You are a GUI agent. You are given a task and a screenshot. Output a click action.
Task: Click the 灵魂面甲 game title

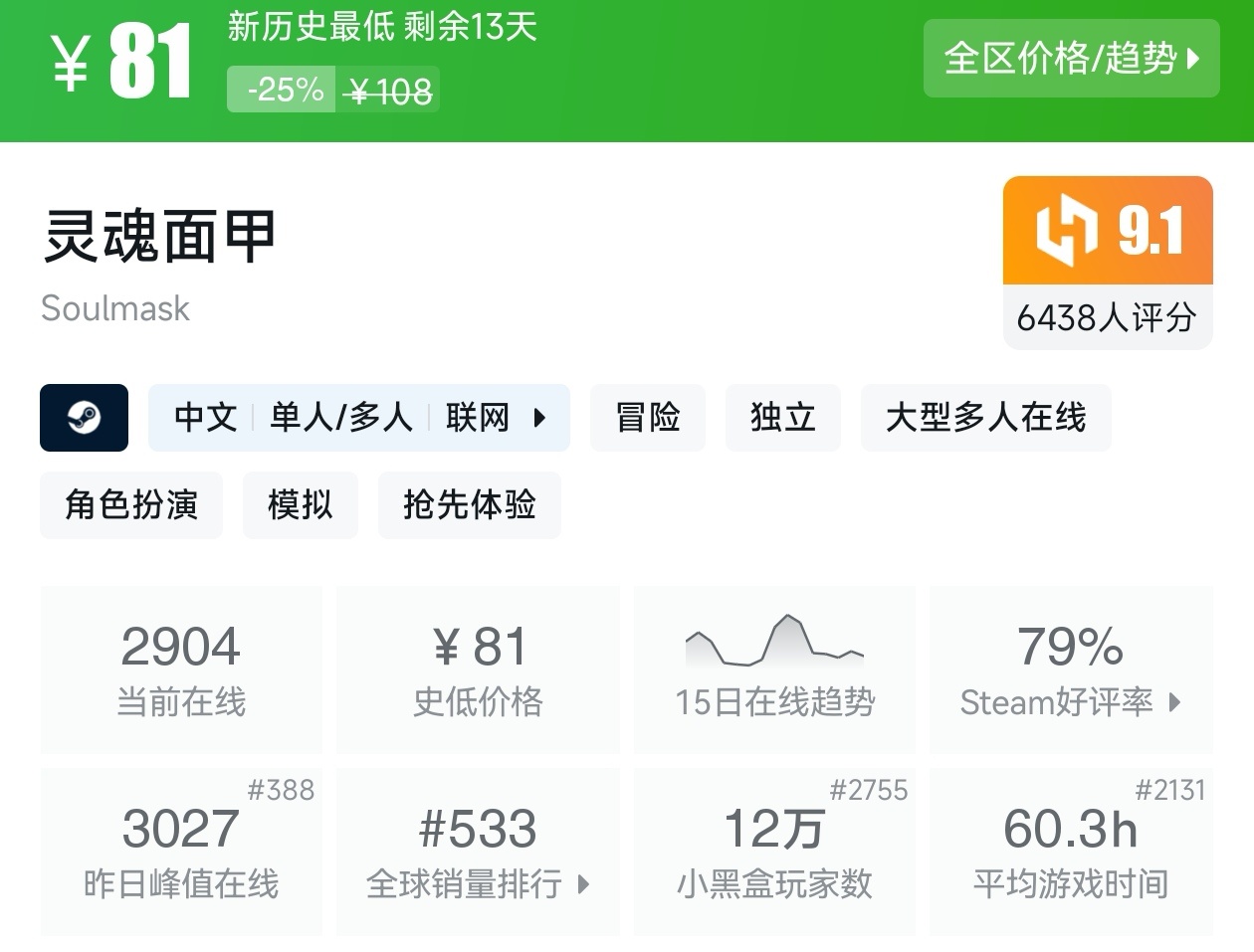pos(159,237)
